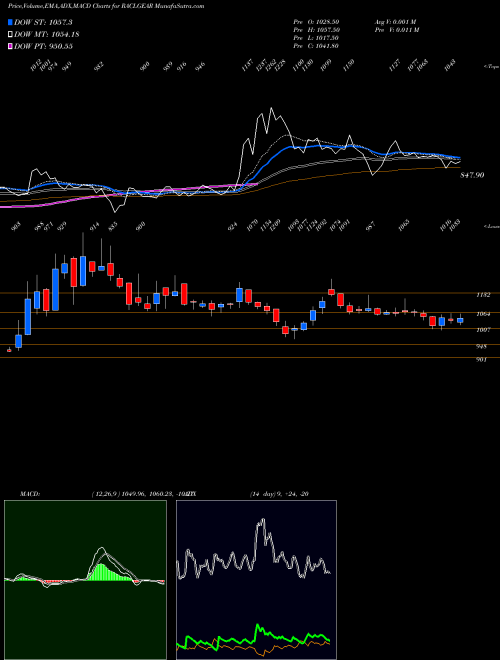The height and width of the screenshot is (660, 500).
Task: Click the 'Pre V: 0.011 M' volume text
Action: click(x=396, y=30)
